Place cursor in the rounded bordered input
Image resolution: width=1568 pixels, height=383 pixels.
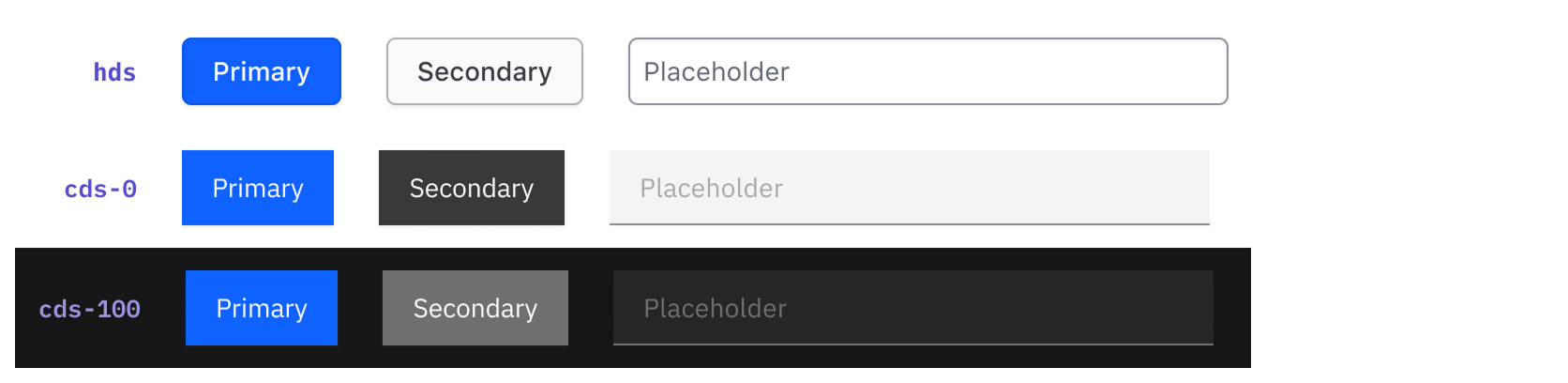[x=928, y=71]
